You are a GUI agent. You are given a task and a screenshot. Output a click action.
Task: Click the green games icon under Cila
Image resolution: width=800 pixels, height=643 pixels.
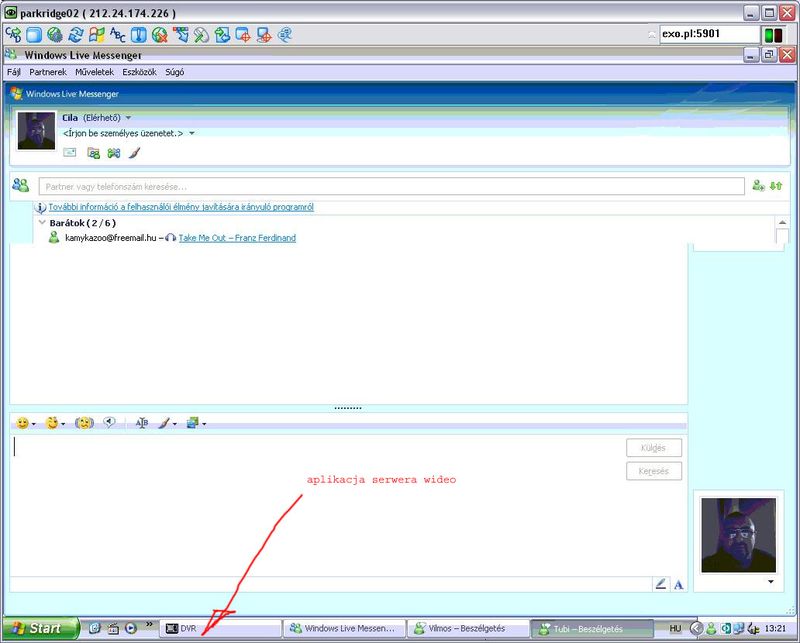point(114,153)
